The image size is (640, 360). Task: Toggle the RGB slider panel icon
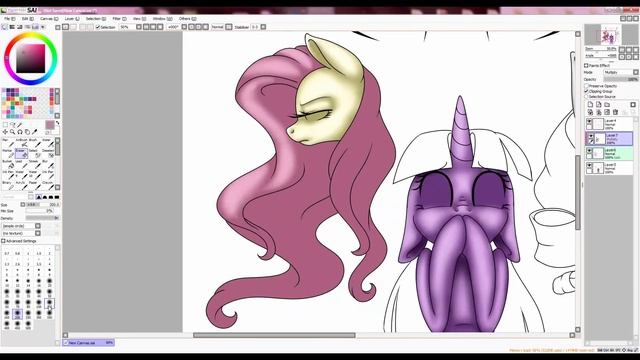(12, 27)
